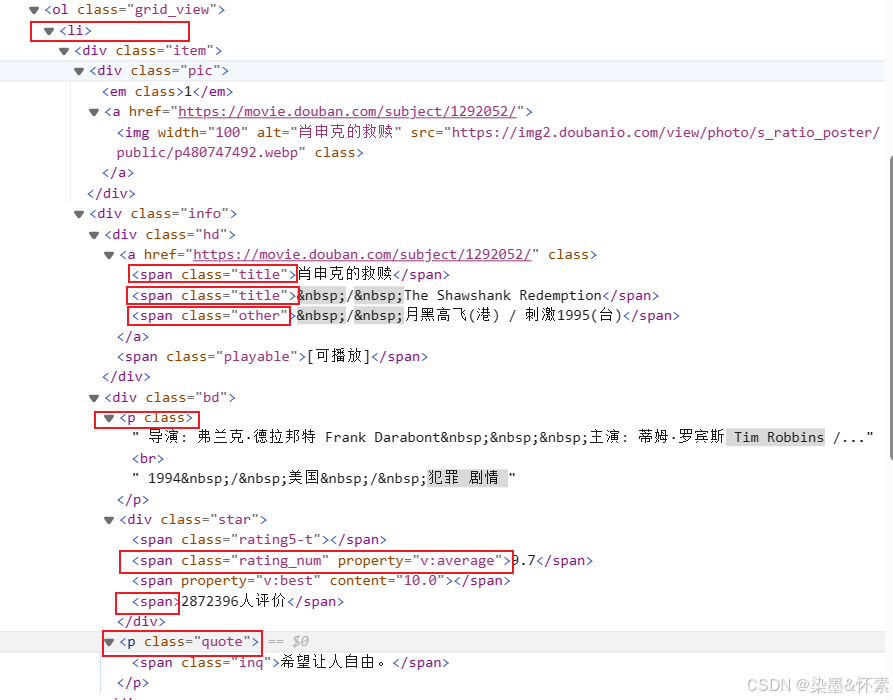Collapse the div class="star" node
The image size is (893, 700).
point(109,520)
